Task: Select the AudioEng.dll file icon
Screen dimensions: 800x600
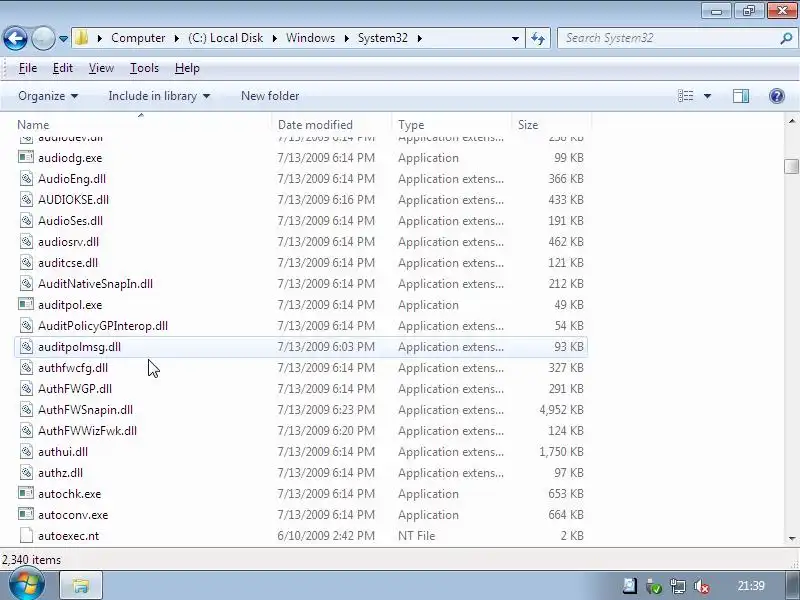Action: coord(26,179)
